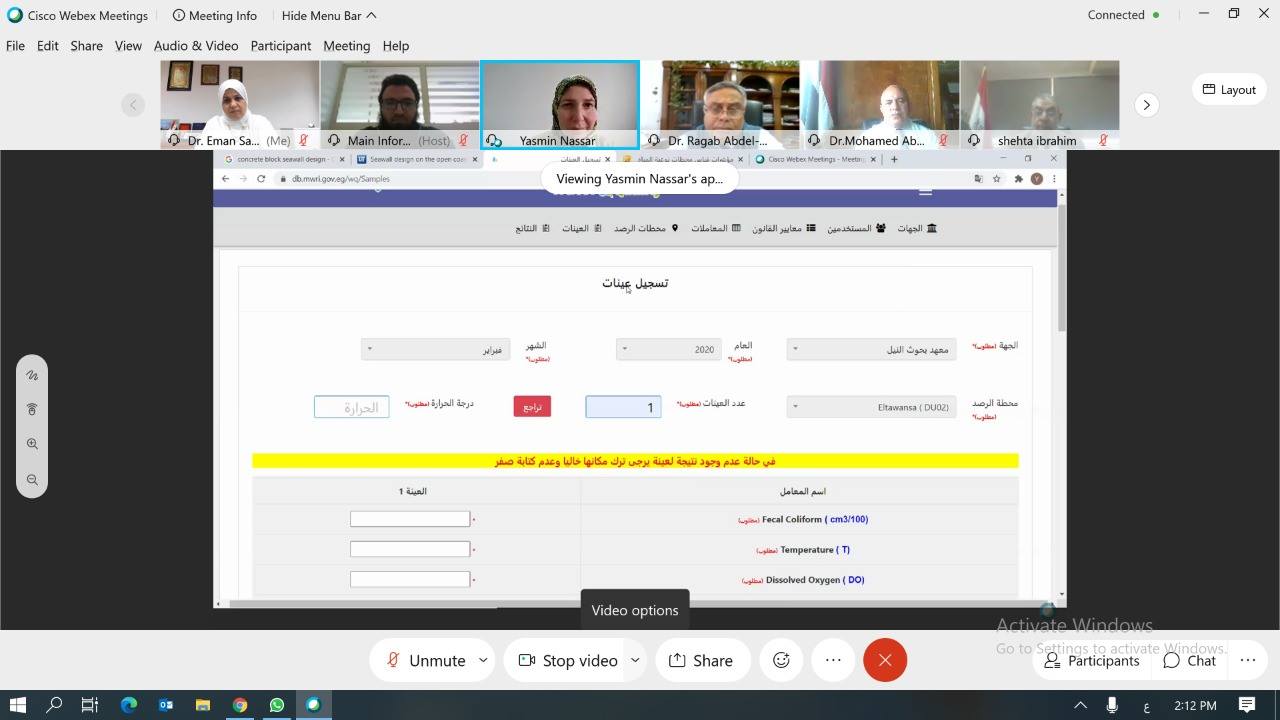The width and height of the screenshot is (1280, 720).
Task: Click the Share button
Action: (x=701, y=660)
